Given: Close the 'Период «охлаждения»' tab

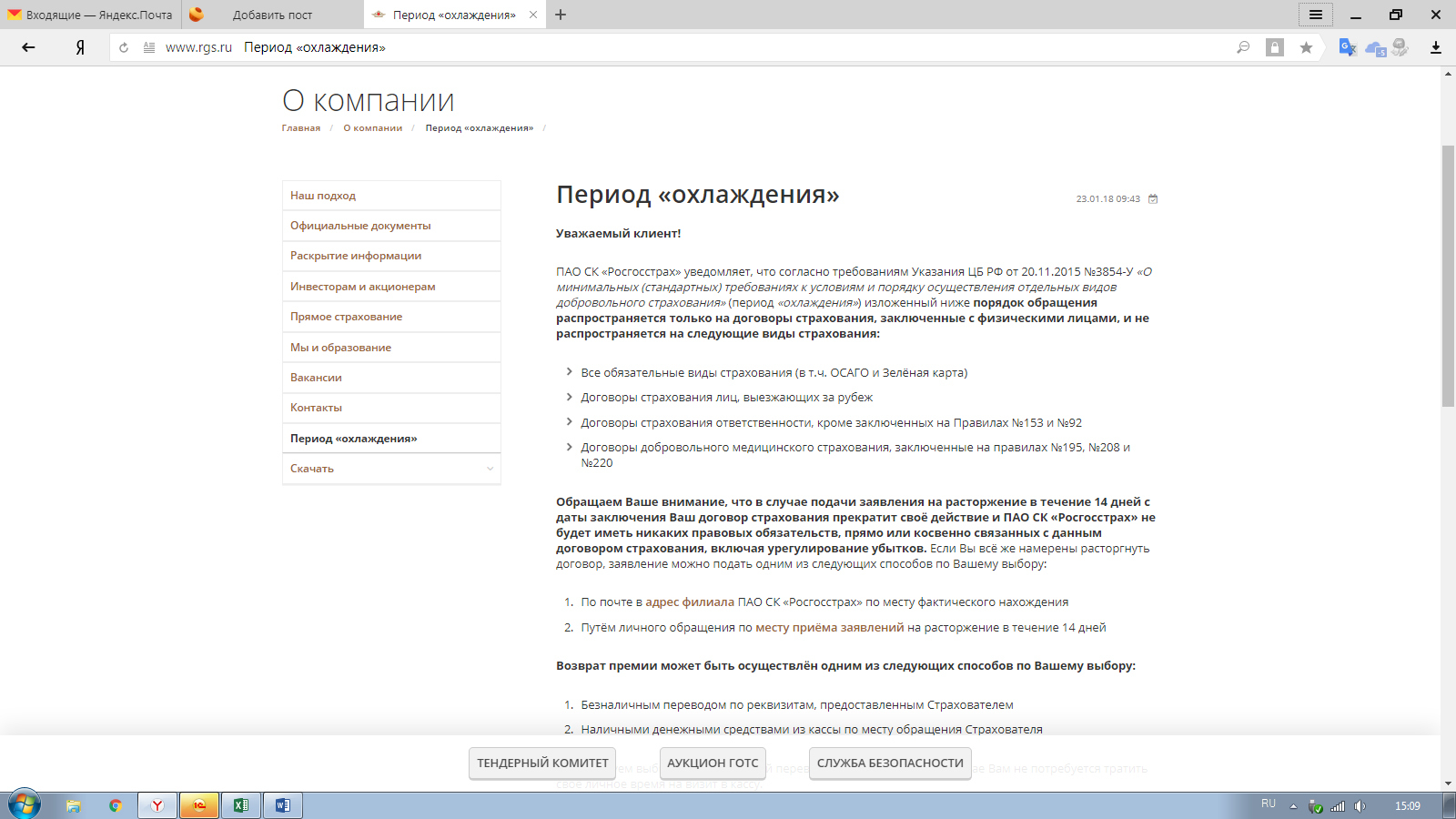Looking at the screenshot, I should point(533,15).
